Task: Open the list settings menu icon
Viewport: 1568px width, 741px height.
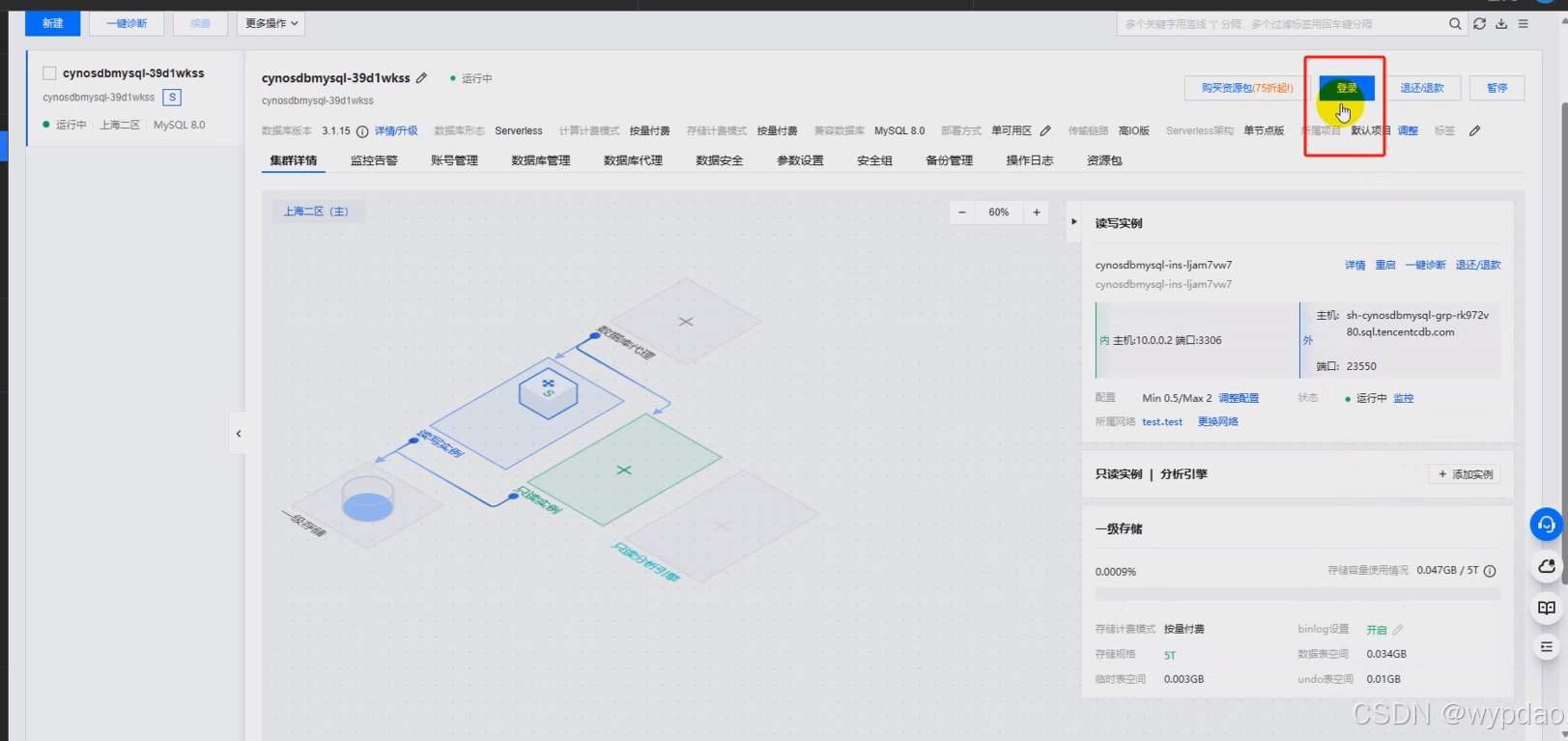Action: coord(1524,24)
